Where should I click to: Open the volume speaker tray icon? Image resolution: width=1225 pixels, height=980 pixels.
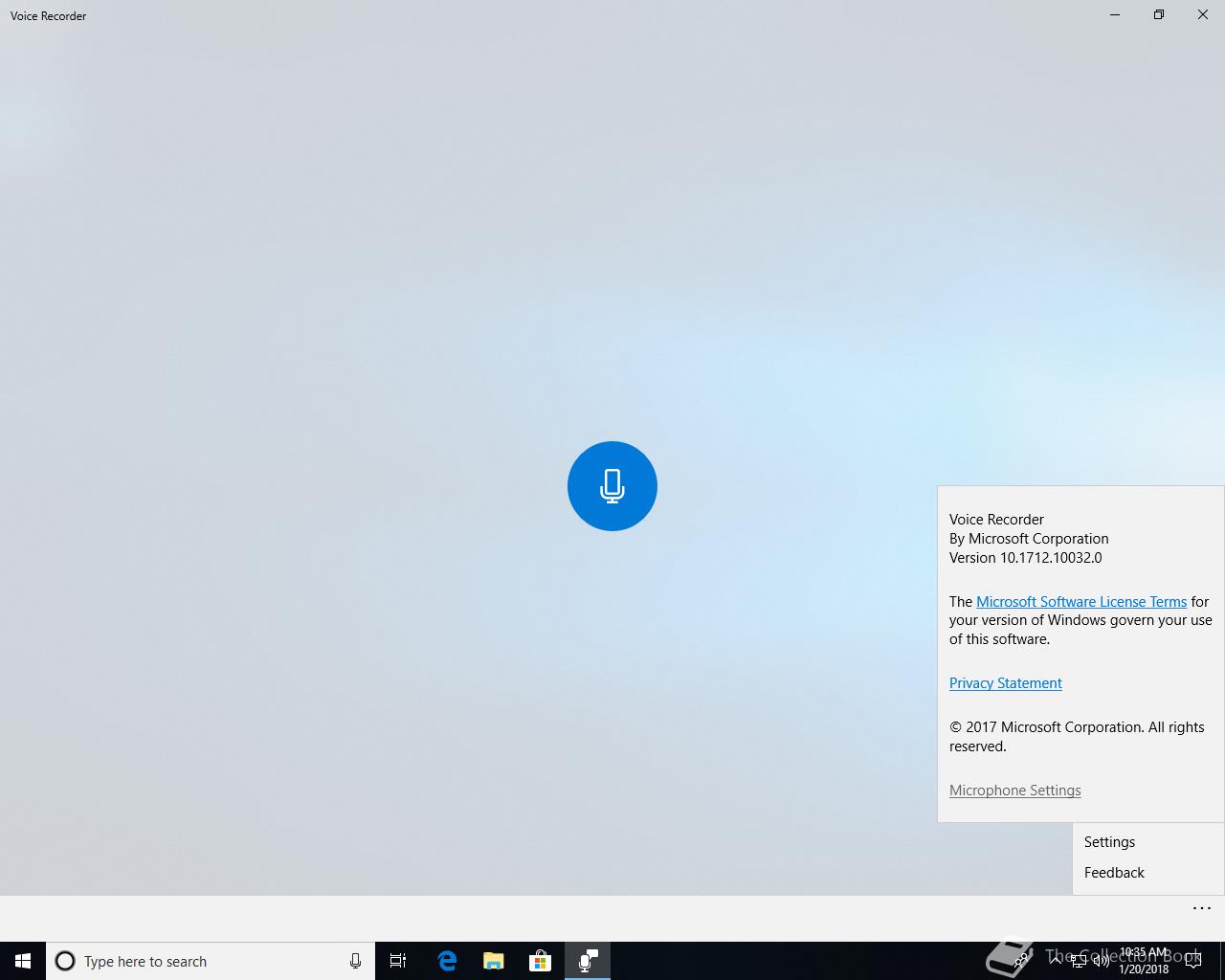coord(1102,961)
